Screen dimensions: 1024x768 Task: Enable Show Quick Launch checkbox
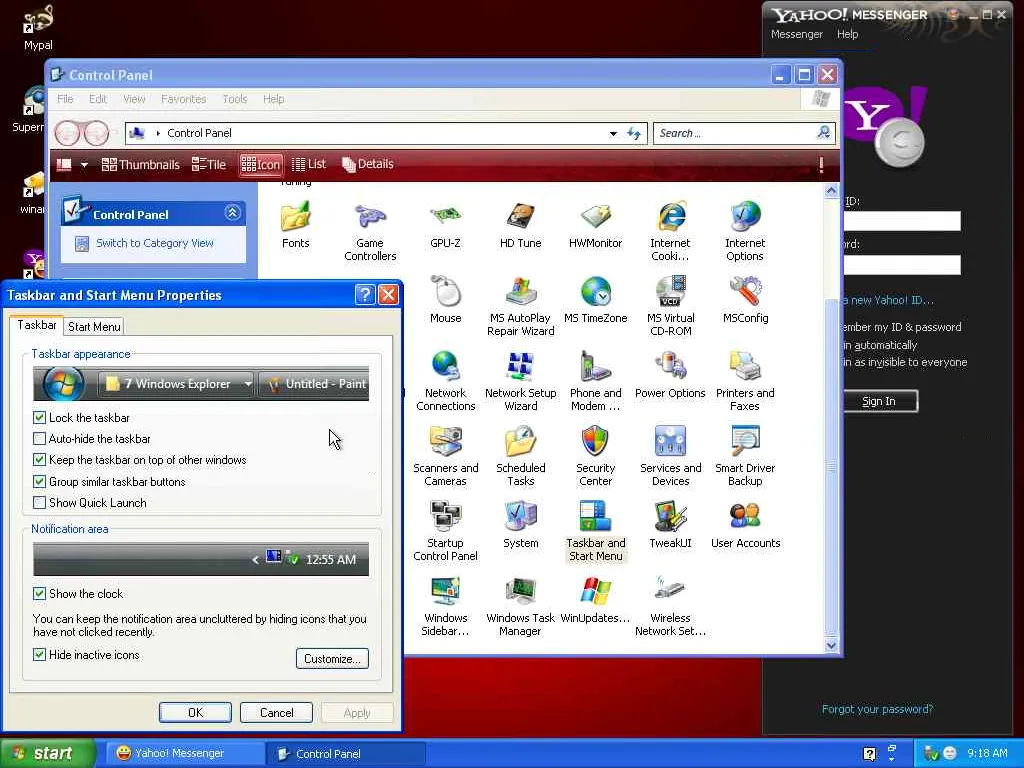[x=39, y=502]
